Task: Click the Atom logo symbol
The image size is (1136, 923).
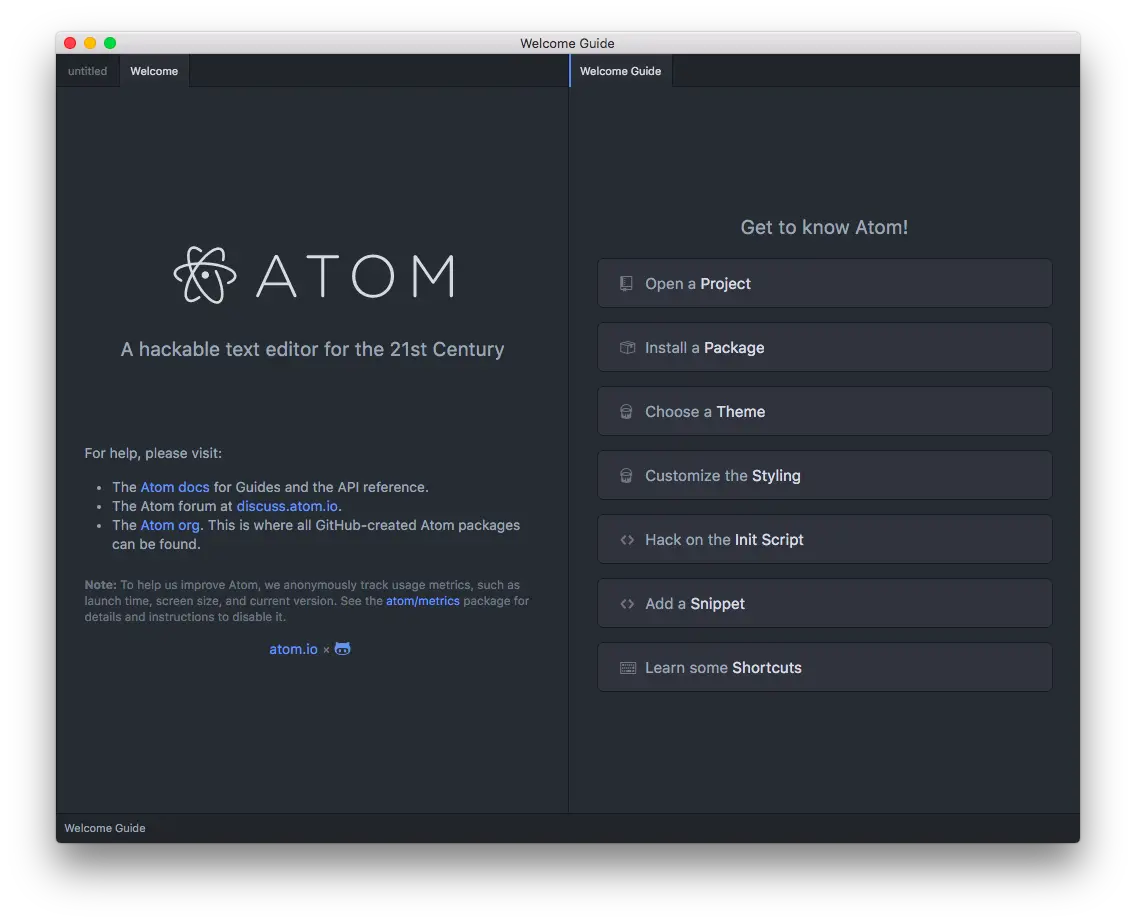Action: (x=205, y=275)
